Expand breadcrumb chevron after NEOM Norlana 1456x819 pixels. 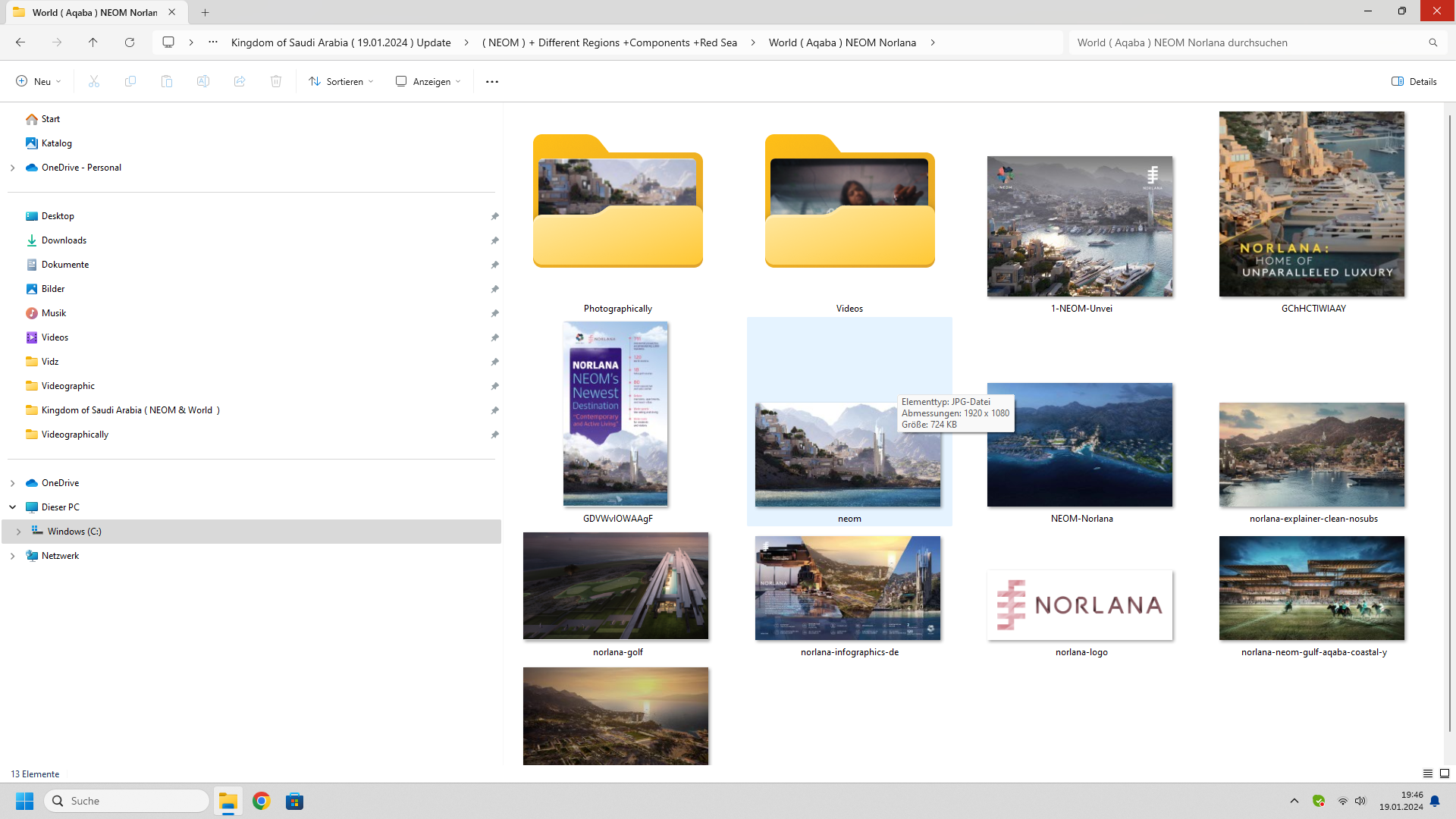click(x=933, y=42)
